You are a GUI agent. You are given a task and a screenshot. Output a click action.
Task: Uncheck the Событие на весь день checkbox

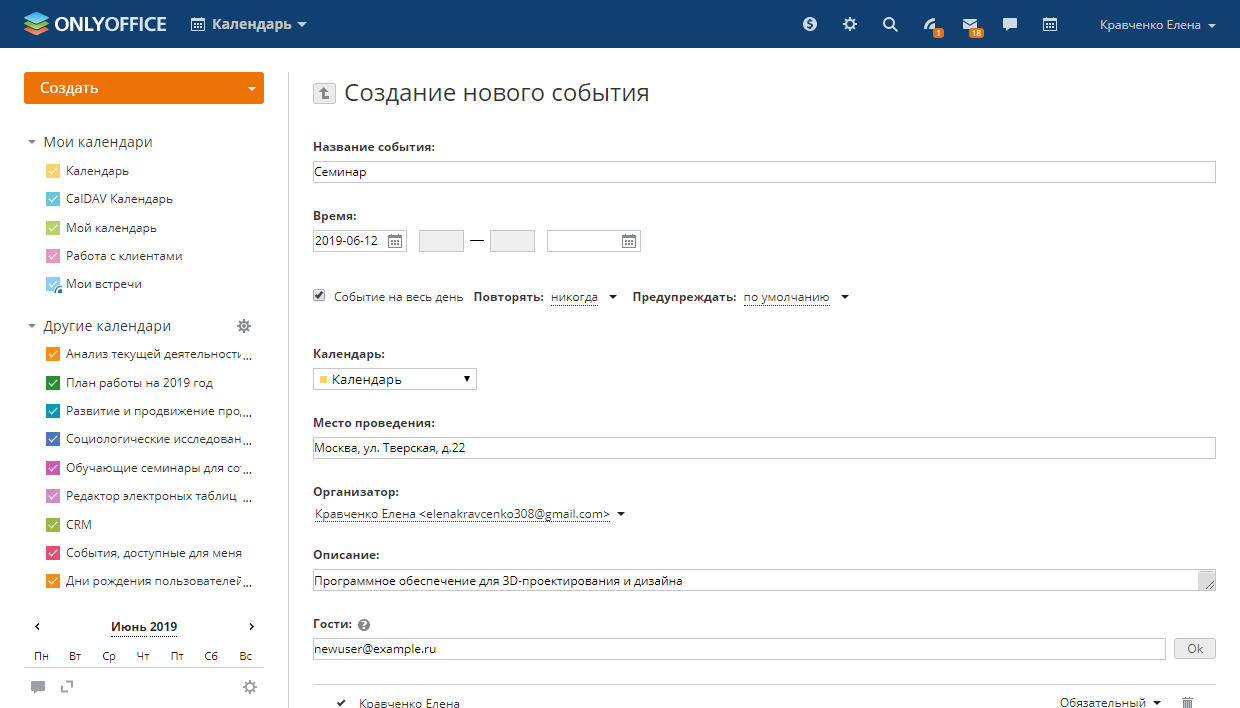[x=319, y=296]
